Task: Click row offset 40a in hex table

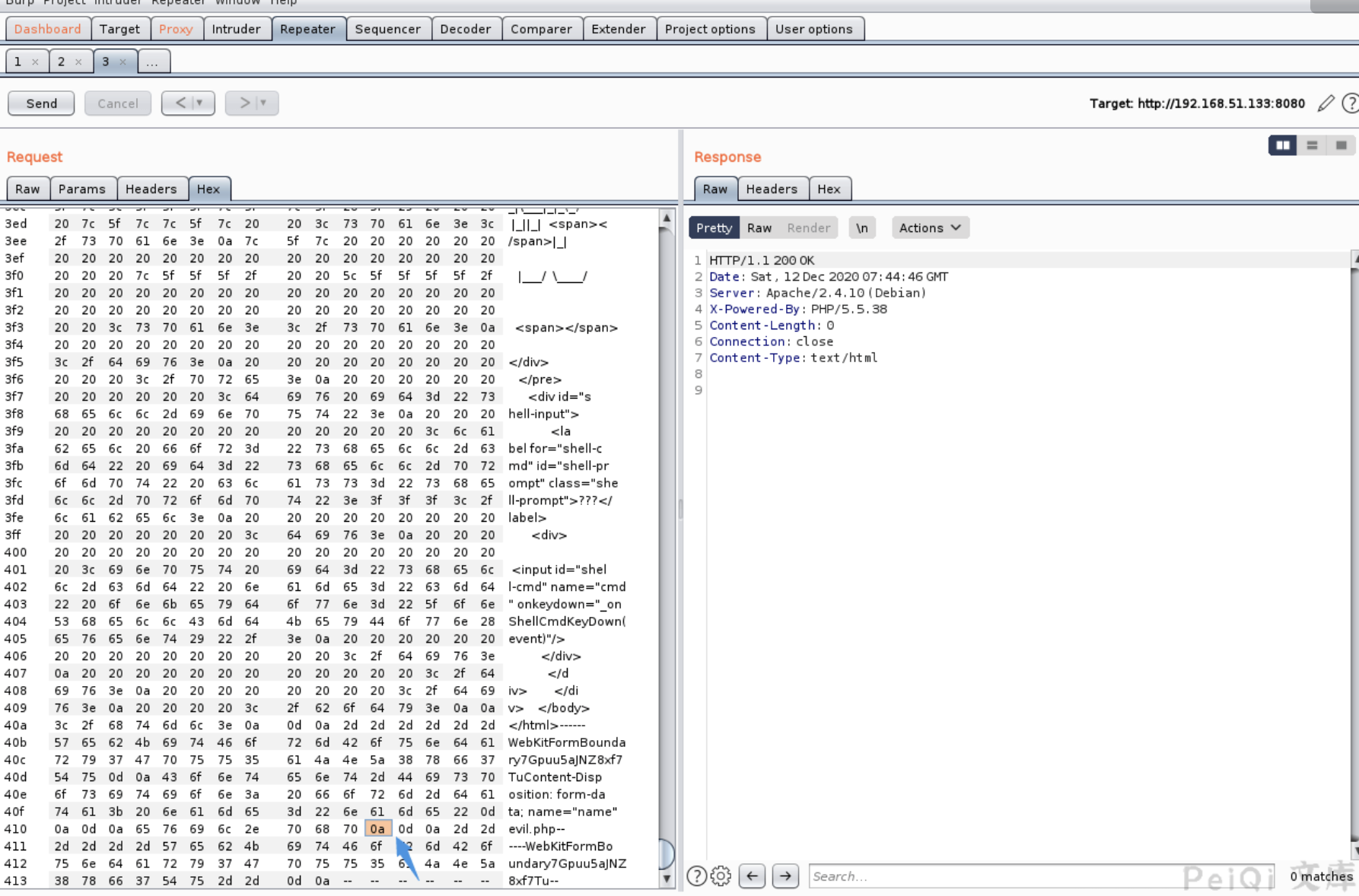Action: pos(15,725)
